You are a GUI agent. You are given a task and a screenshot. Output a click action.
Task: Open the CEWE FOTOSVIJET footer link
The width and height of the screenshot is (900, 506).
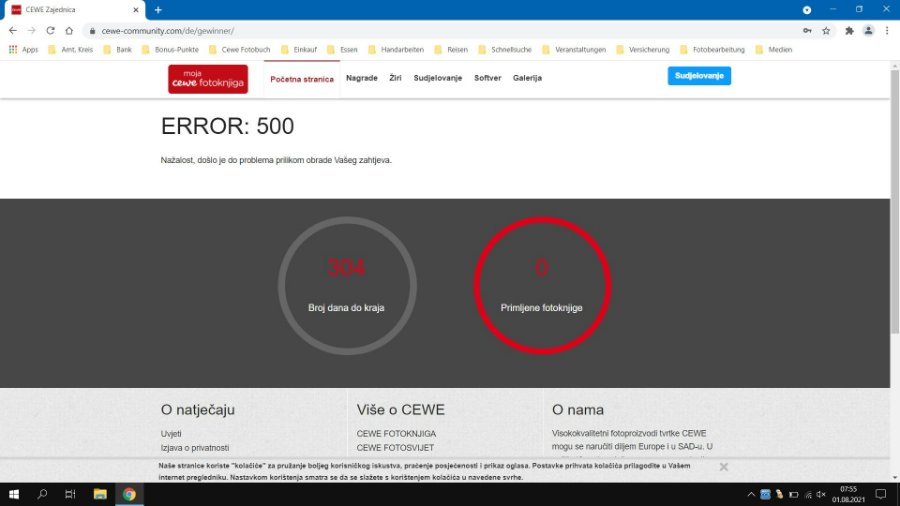click(x=395, y=447)
